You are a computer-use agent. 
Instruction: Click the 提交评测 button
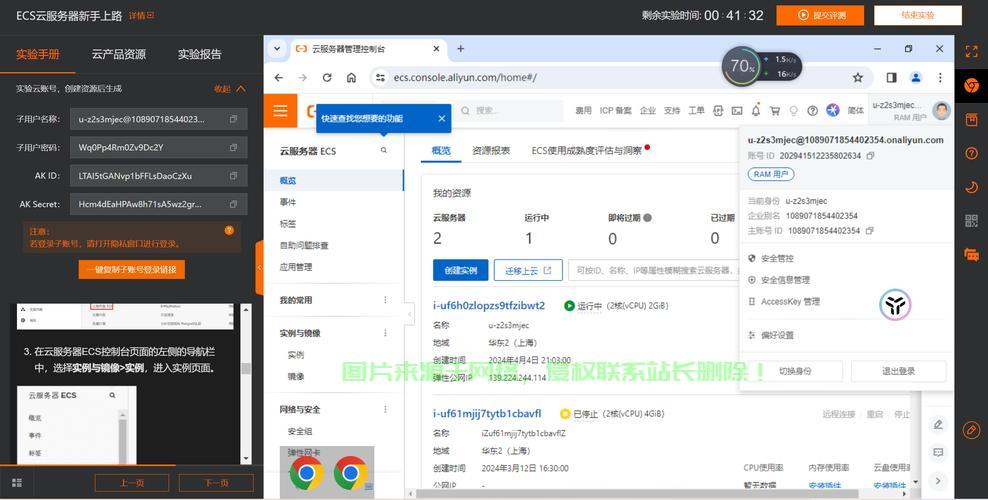[820, 15]
